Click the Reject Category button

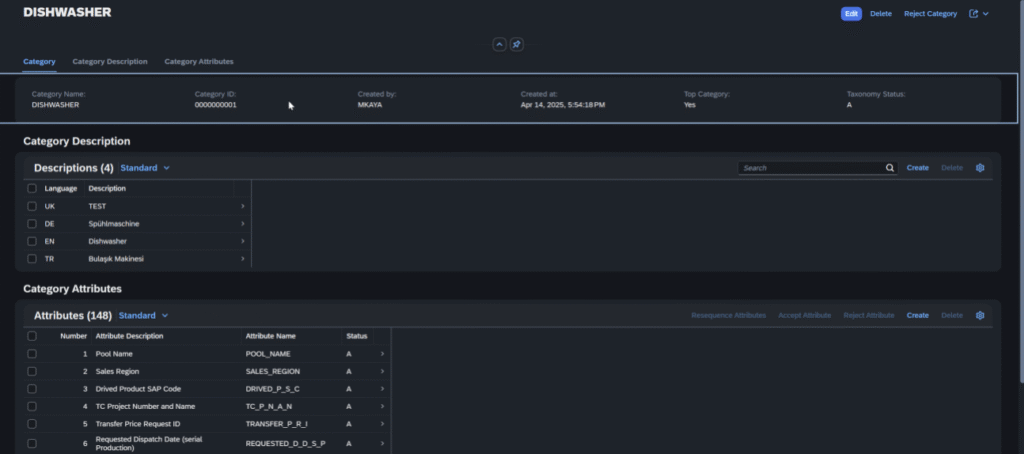tap(930, 14)
